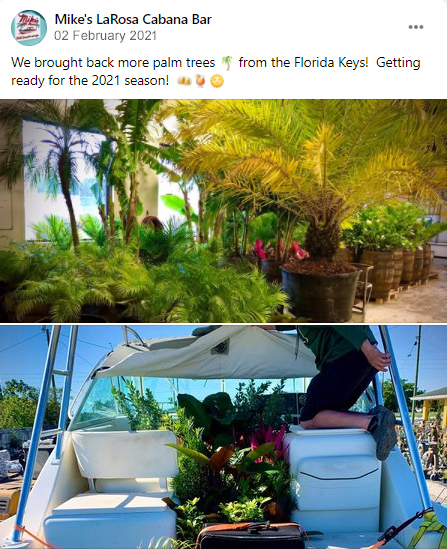Click the clinking beer mugs emoji
Image resolution: width=447 pixels, height=549 pixels.
click(184, 81)
